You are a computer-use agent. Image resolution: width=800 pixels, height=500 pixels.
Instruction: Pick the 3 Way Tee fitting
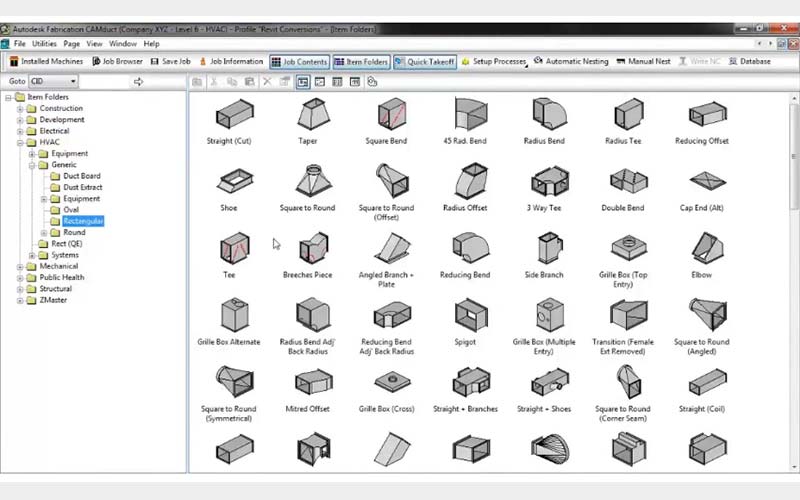tap(544, 182)
